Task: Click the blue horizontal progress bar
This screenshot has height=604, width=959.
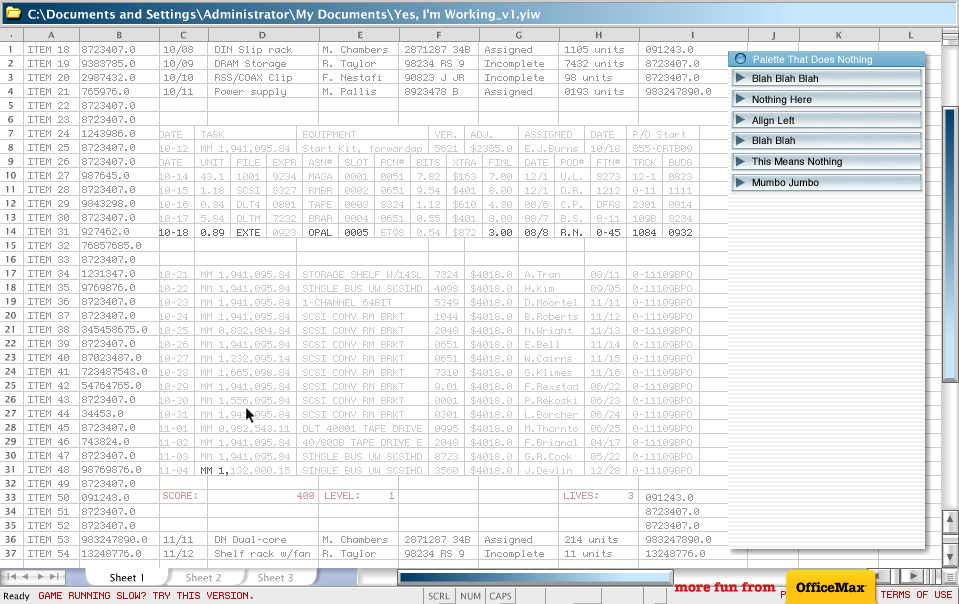Action: tap(535, 577)
